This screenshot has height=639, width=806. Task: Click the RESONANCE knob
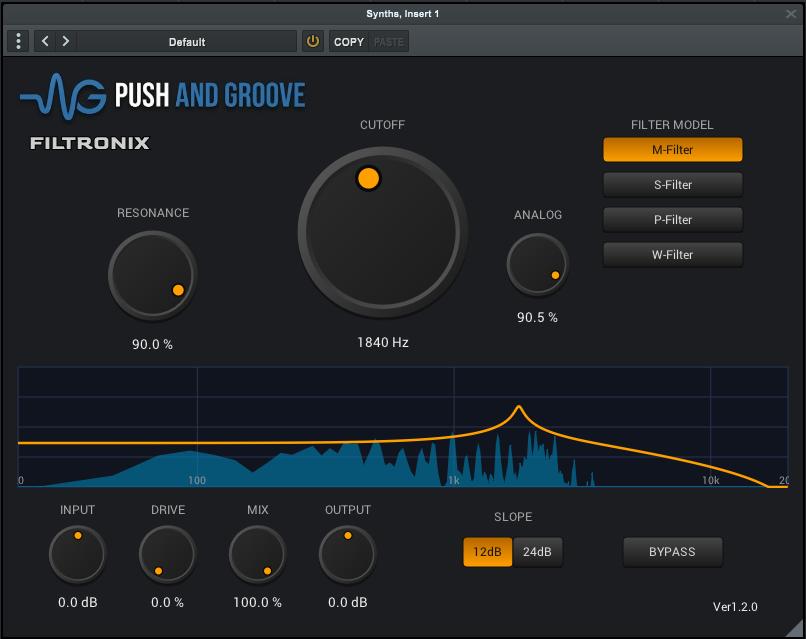(153, 275)
